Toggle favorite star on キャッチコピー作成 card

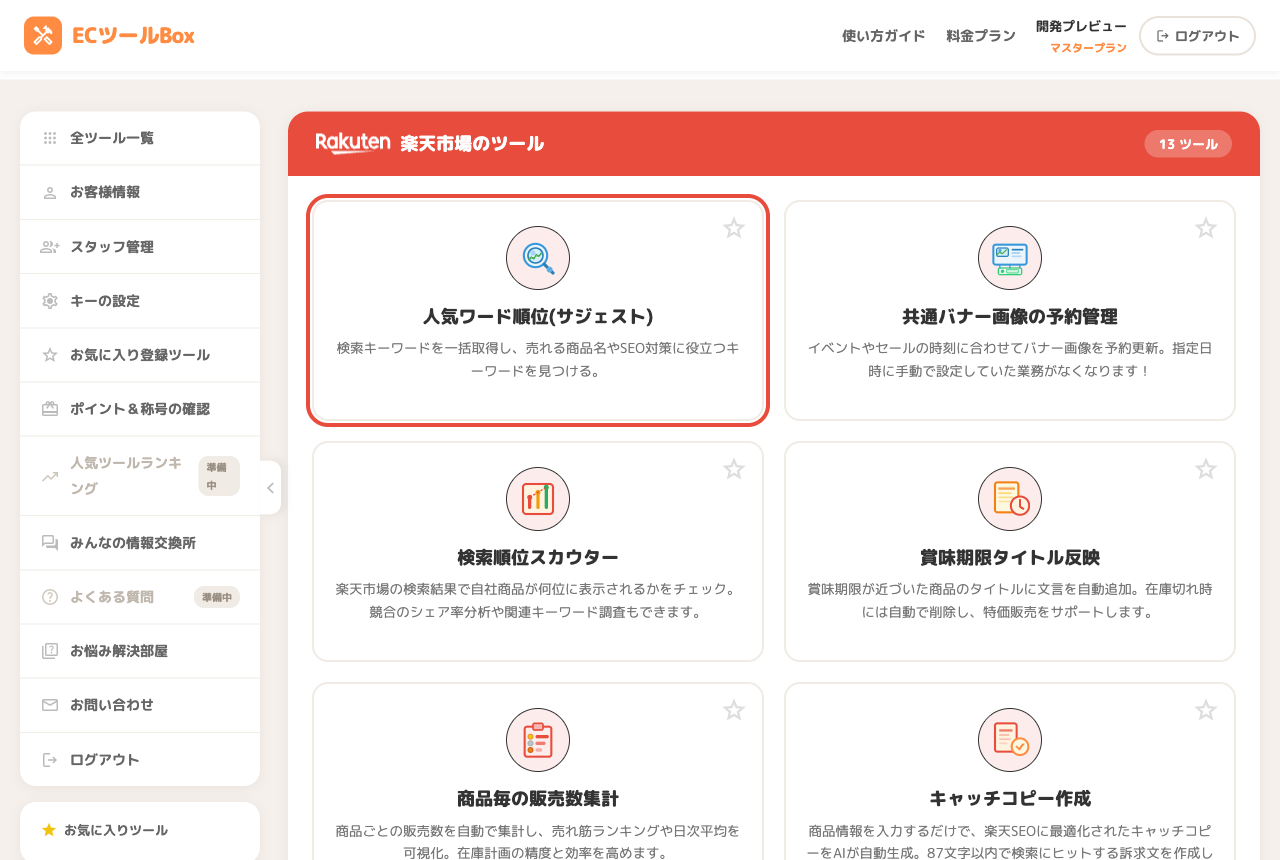click(x=1206, y=710)
